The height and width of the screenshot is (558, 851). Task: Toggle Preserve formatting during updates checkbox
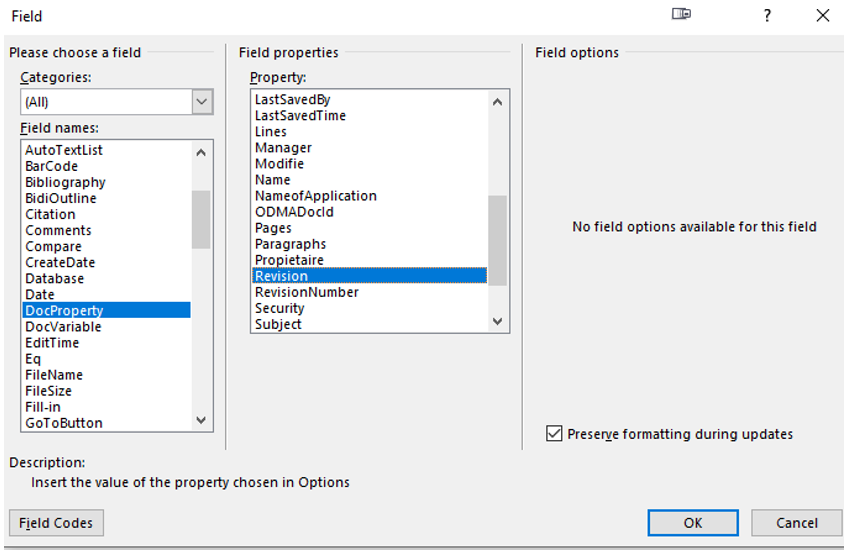pyautogui.click(x=554, y=434)
